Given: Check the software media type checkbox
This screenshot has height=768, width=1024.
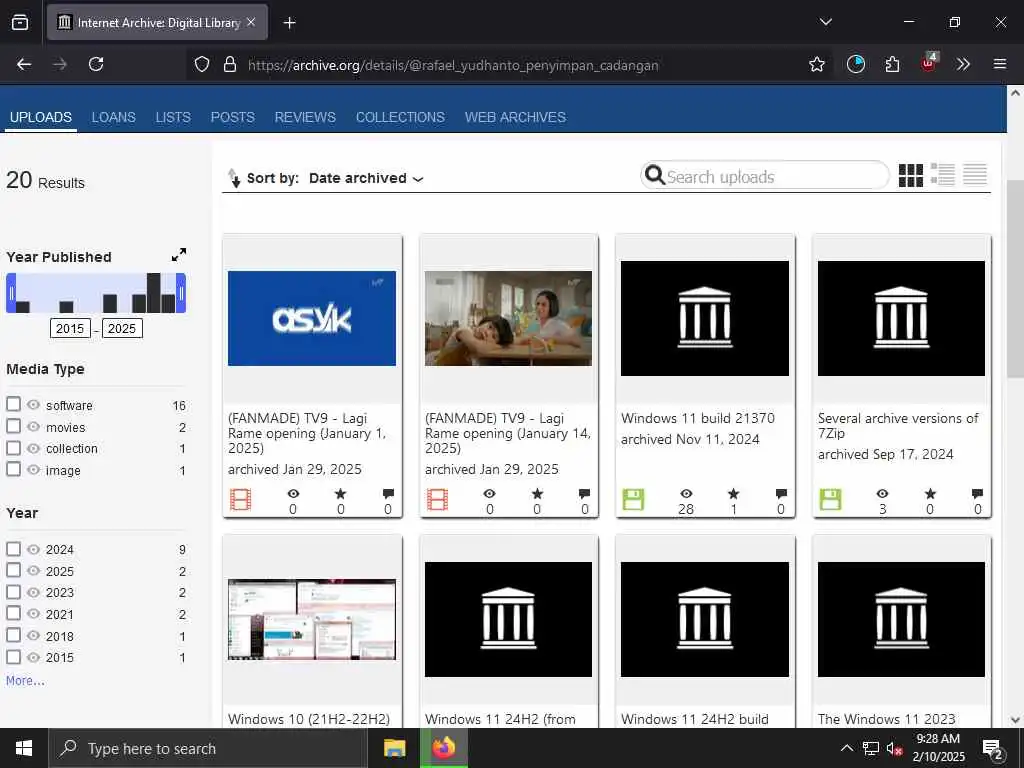Looking at the screenshot, I should click(13, 404).
